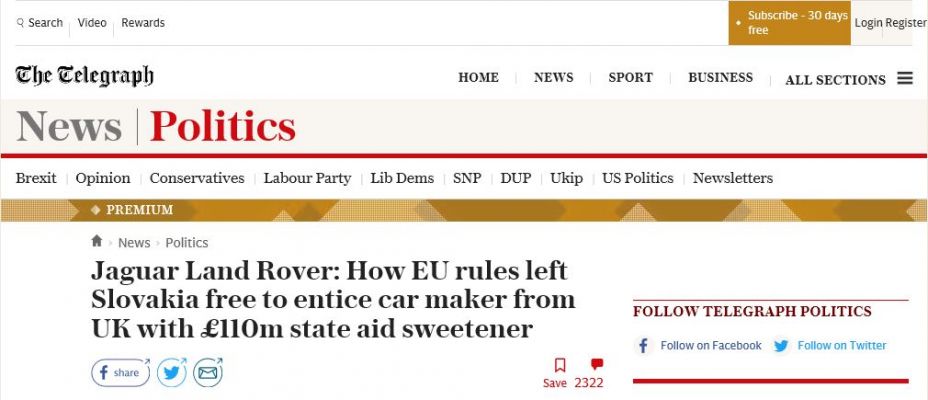Click the search magnifier icon
Viewport: 928px width, 400px height.
pos(20,23)
